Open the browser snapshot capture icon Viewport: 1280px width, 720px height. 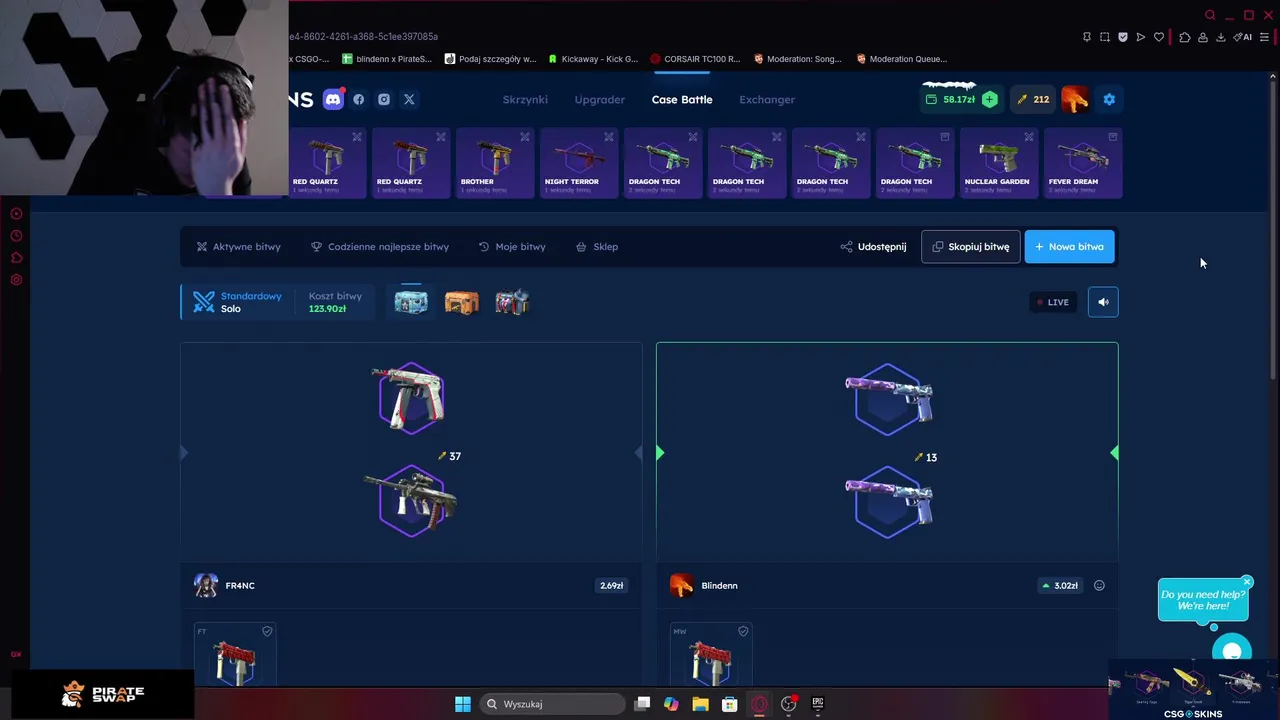tap(1105, 37)
